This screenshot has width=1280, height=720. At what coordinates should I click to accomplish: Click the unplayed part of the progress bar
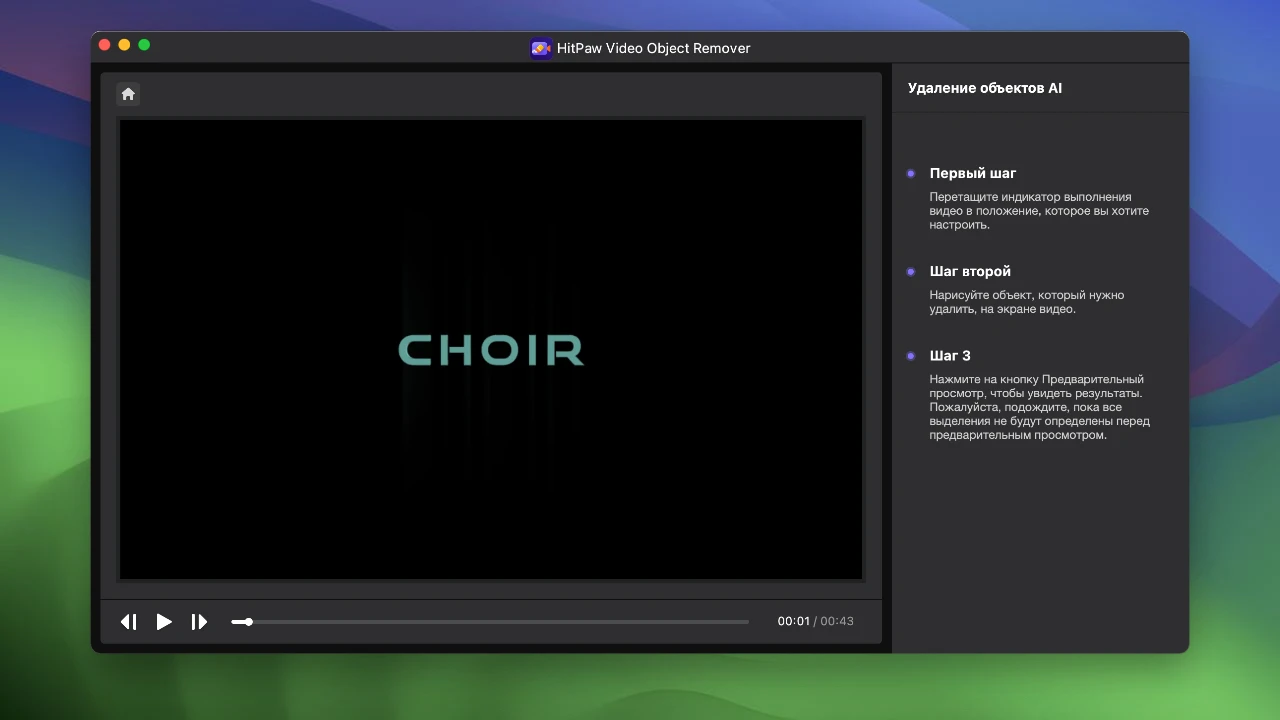pos(500,622)
